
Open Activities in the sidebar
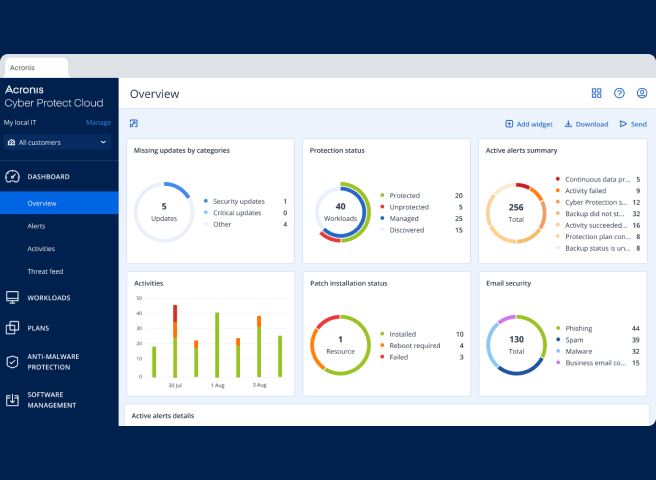point(41,249)
